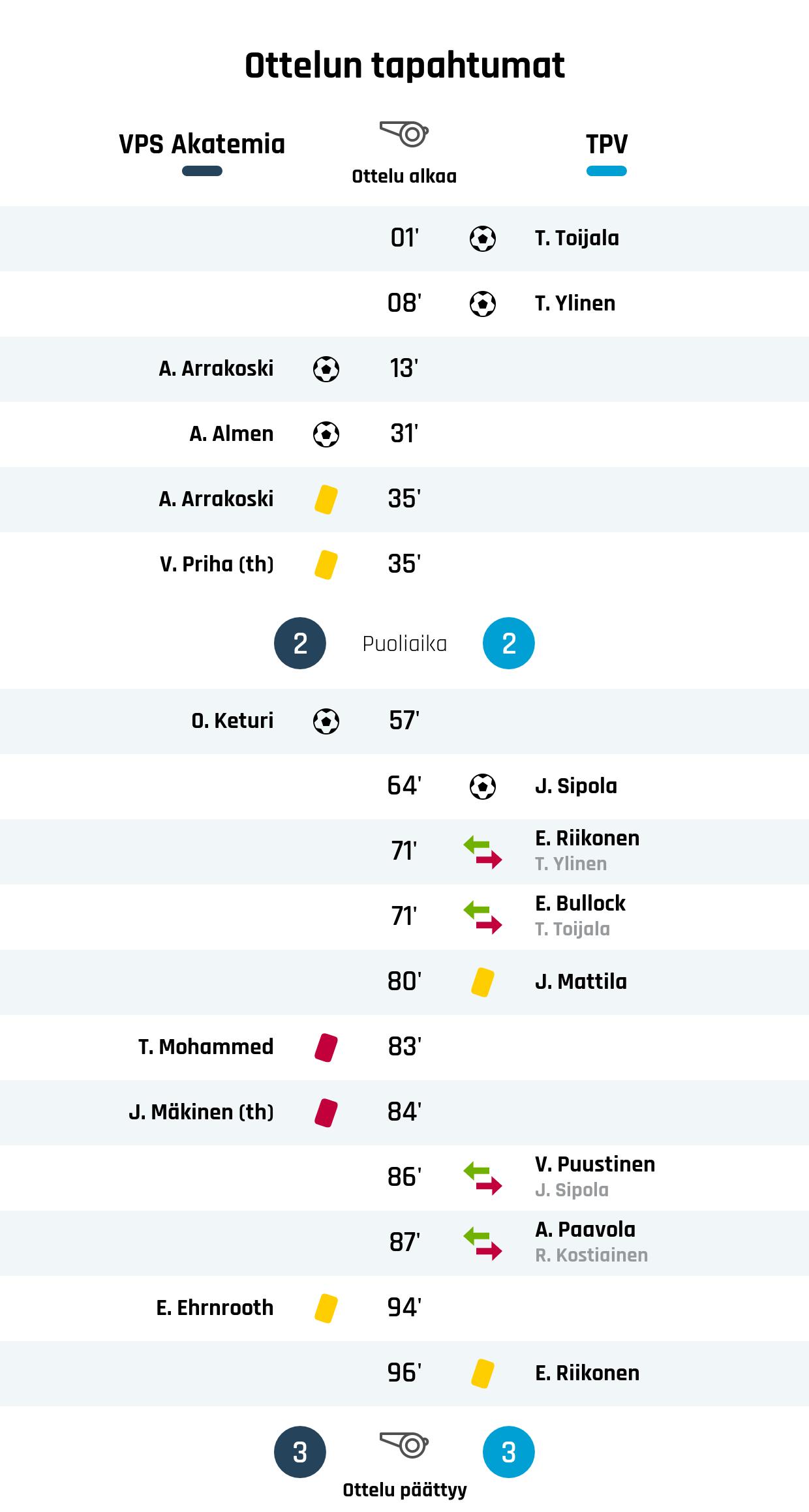809x1512 pixels.
Task: Click the goal icon beside O. Keturi
Action: click(326, 721)
